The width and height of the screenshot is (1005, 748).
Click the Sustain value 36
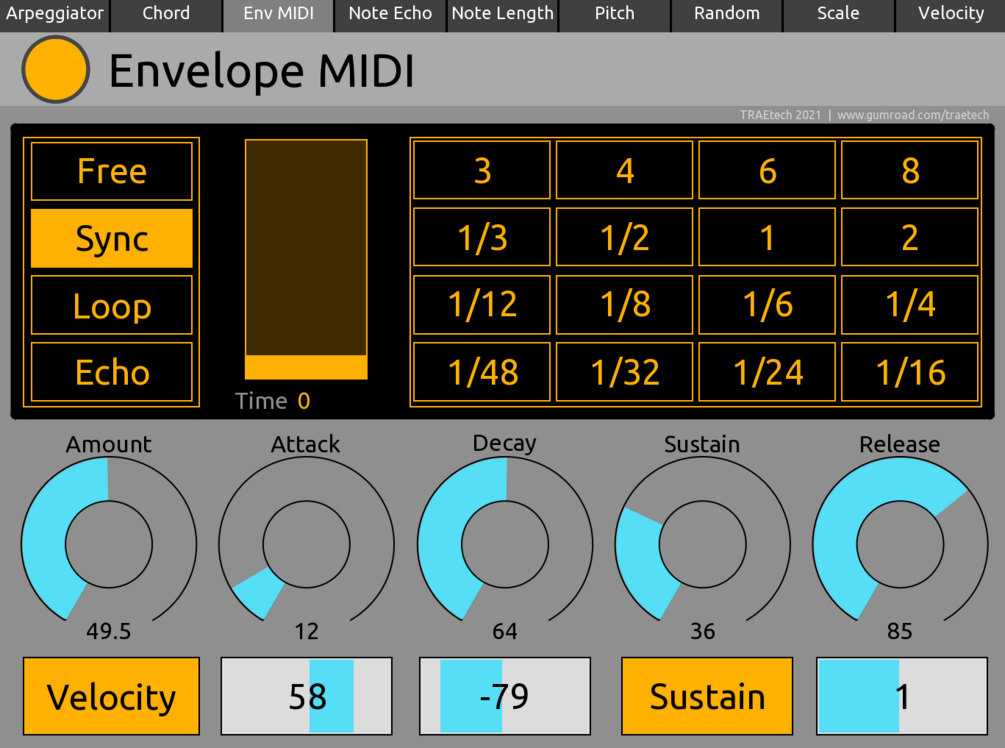[x=702, y=631]
